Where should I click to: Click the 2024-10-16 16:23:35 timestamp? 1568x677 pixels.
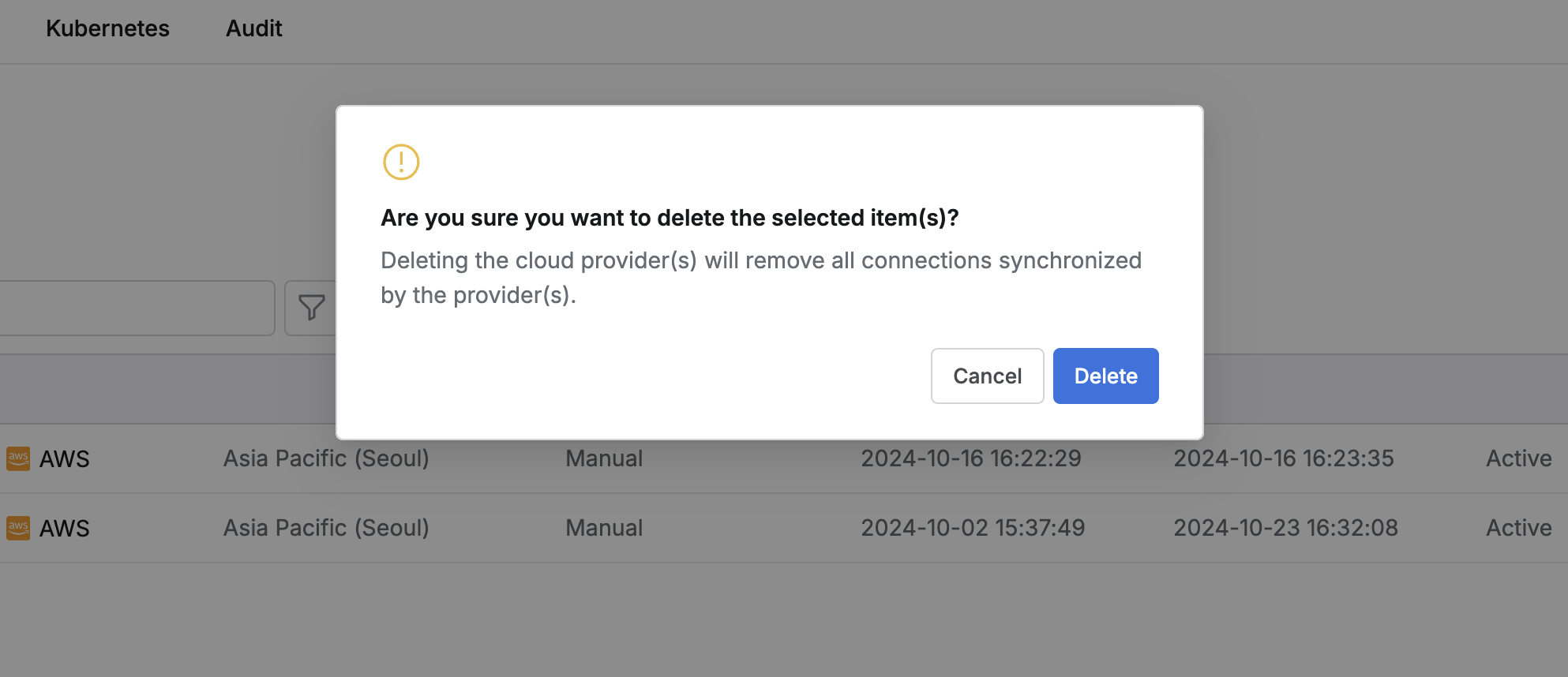[x=1283, y=458]
